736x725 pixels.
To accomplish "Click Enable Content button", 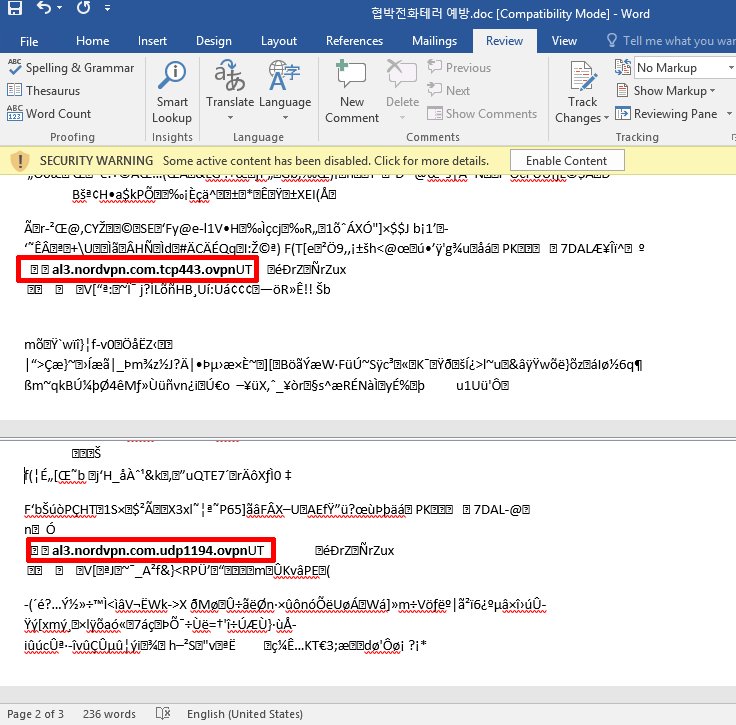I will point(567,160).
